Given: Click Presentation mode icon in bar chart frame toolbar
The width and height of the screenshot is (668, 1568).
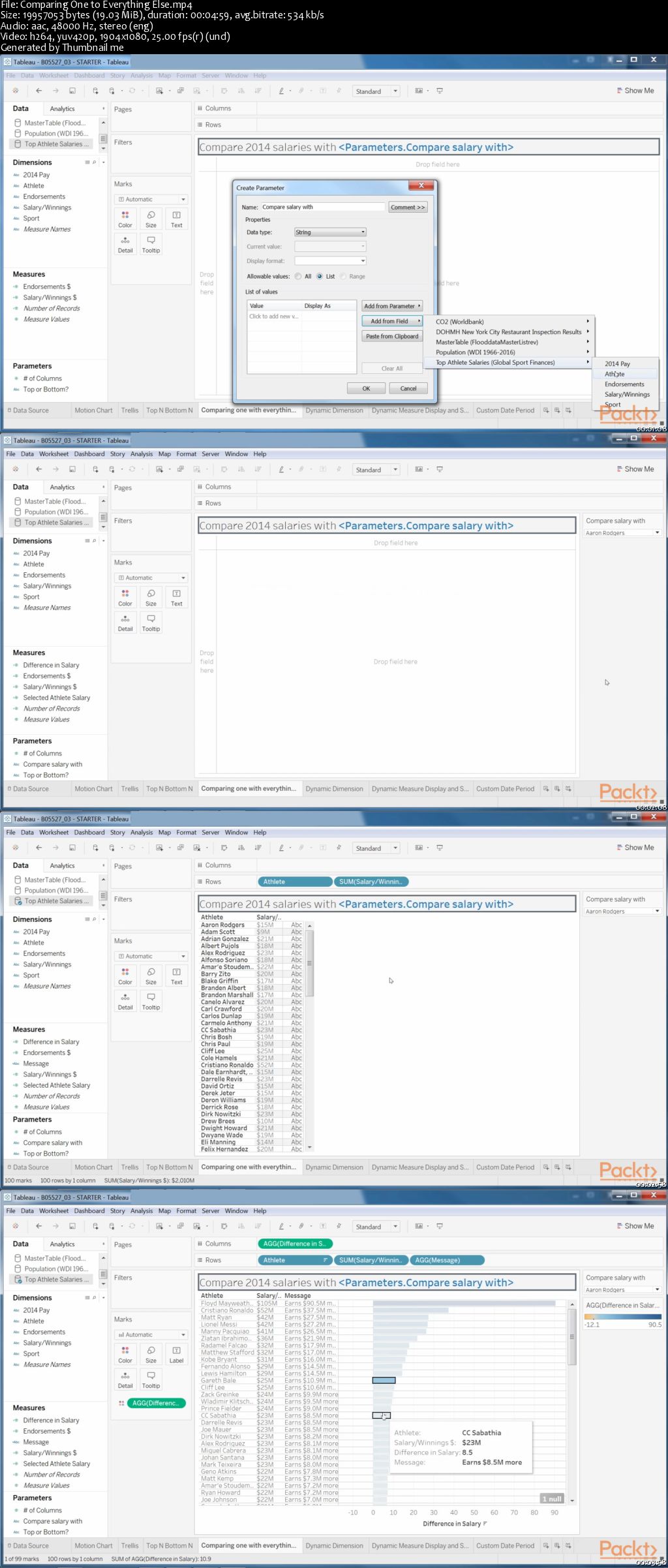Looking at the screenshot, I should (440, 1226).
